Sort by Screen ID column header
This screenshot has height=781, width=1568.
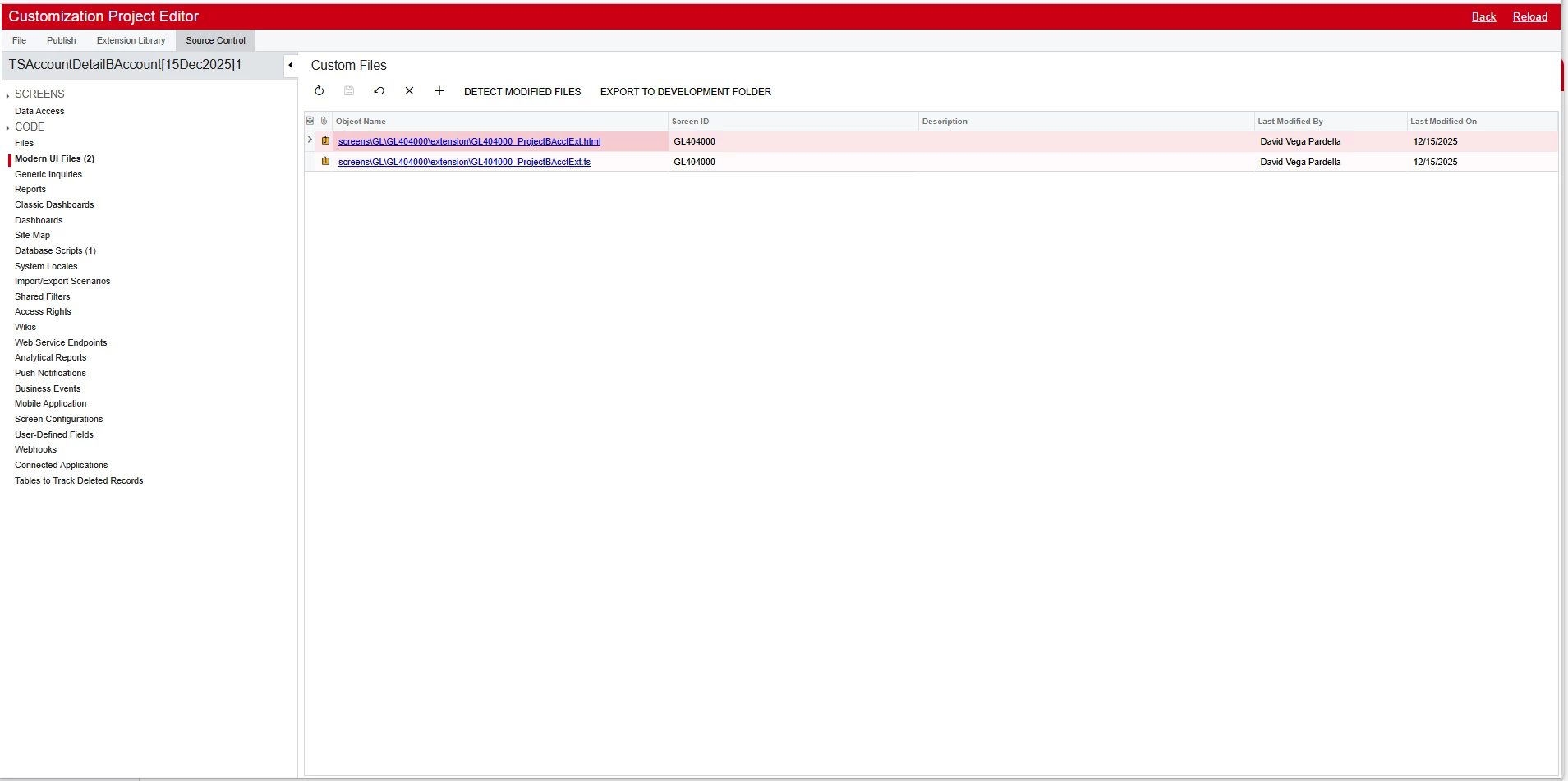click(x=793, y=121)
